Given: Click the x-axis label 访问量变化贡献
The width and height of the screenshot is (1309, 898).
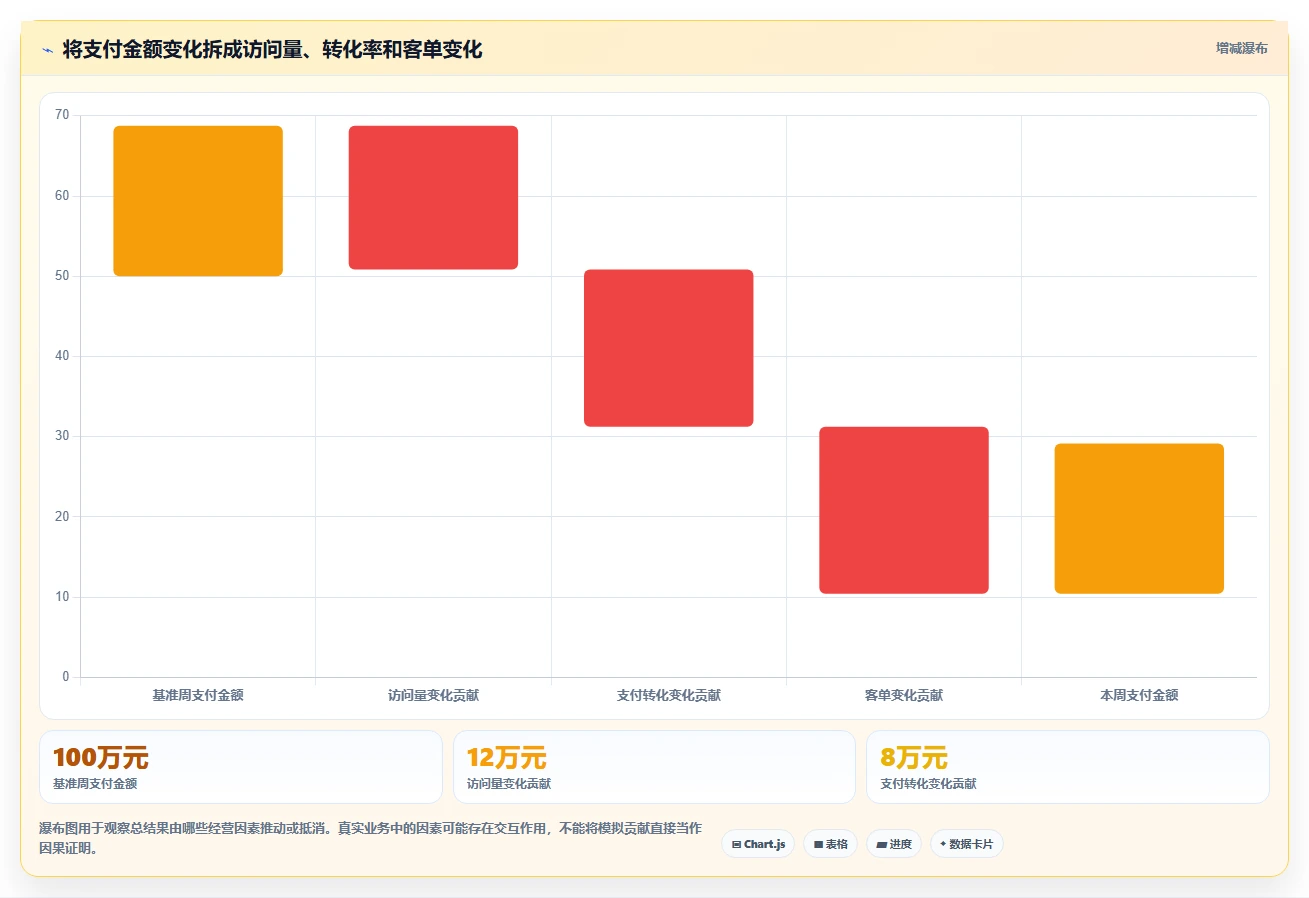Looking at the screenshot, I should coord(433,695).
